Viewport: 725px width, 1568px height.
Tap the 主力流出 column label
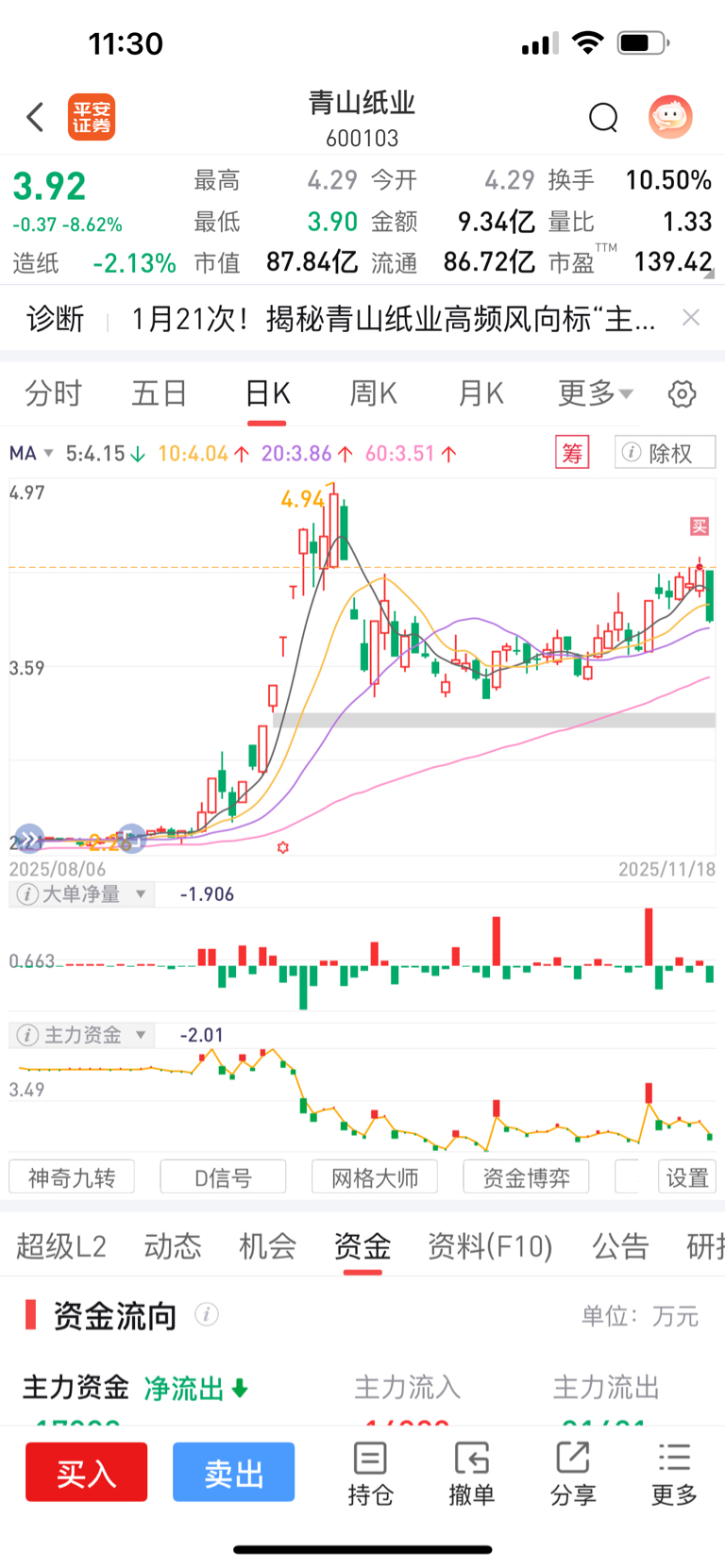click(606, 1387)
